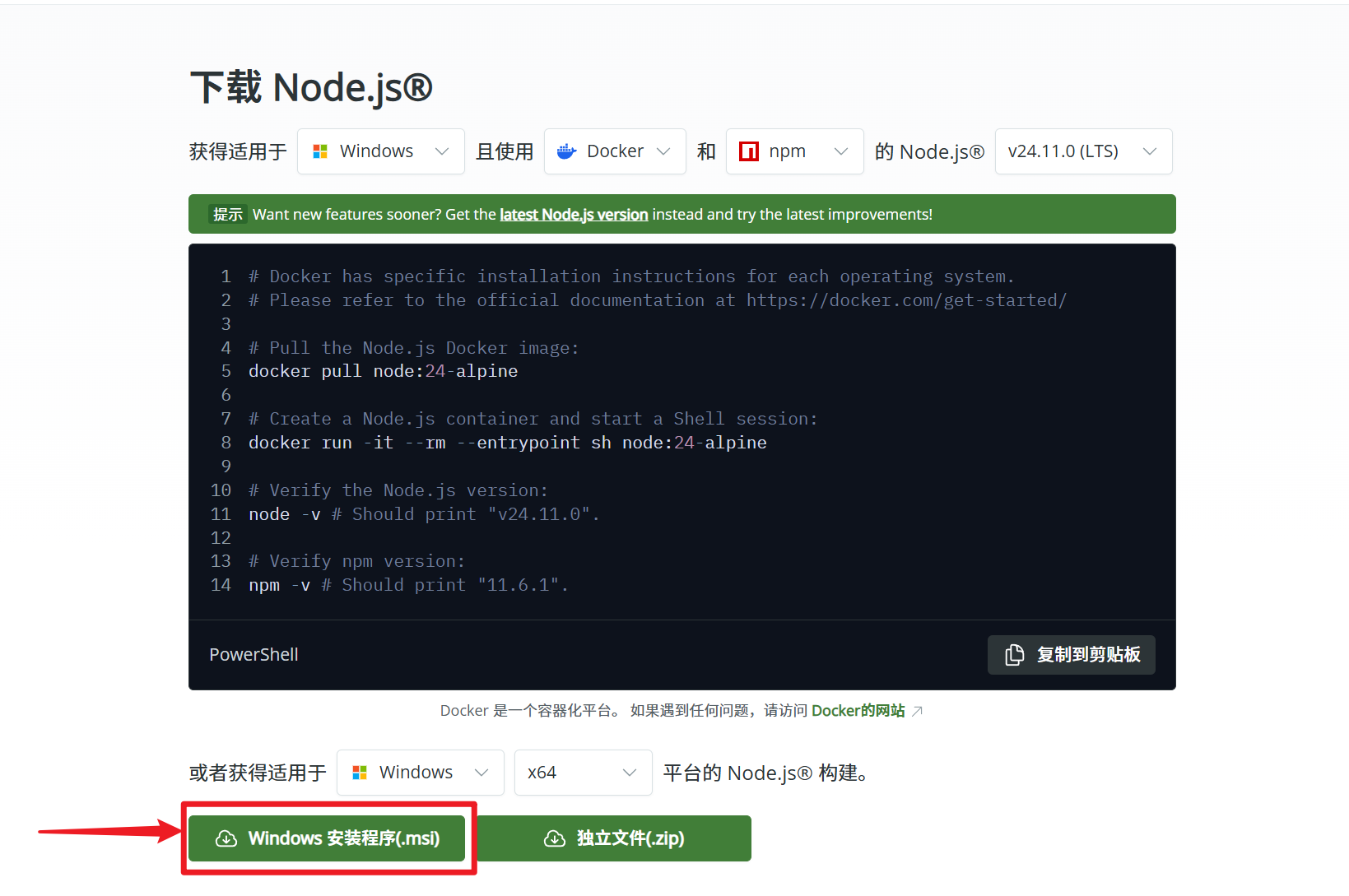This screenshot has height=896, width=1349.
Task: Download the 独立文件(.zip) package
Action: pyautogui.click(x=614, y=838)
